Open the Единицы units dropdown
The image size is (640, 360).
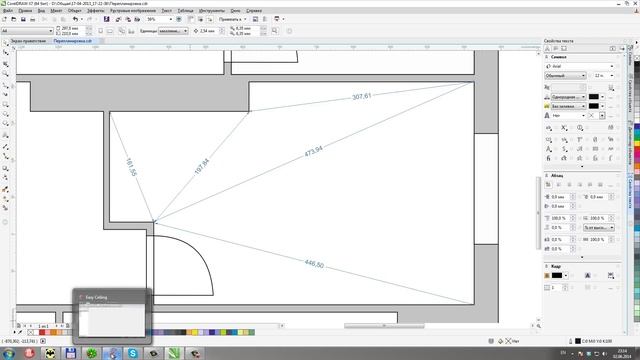173,31
